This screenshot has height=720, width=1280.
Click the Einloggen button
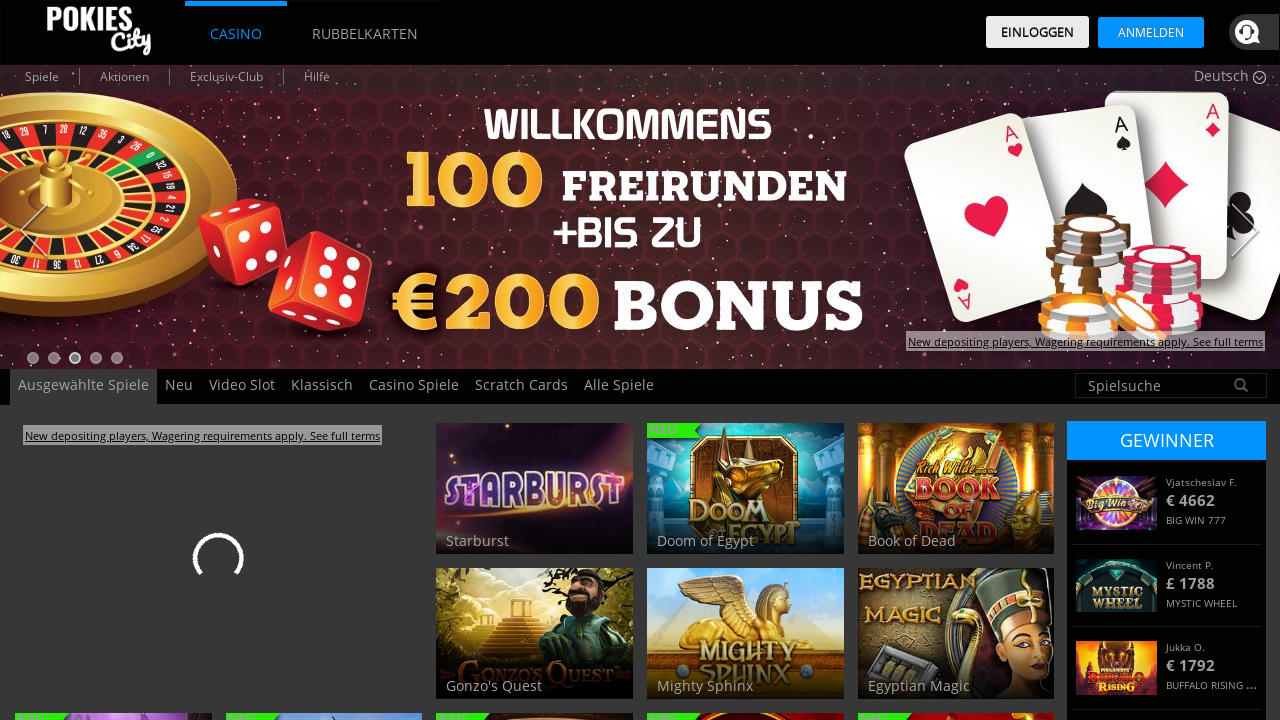click(x=1037, y=32)
